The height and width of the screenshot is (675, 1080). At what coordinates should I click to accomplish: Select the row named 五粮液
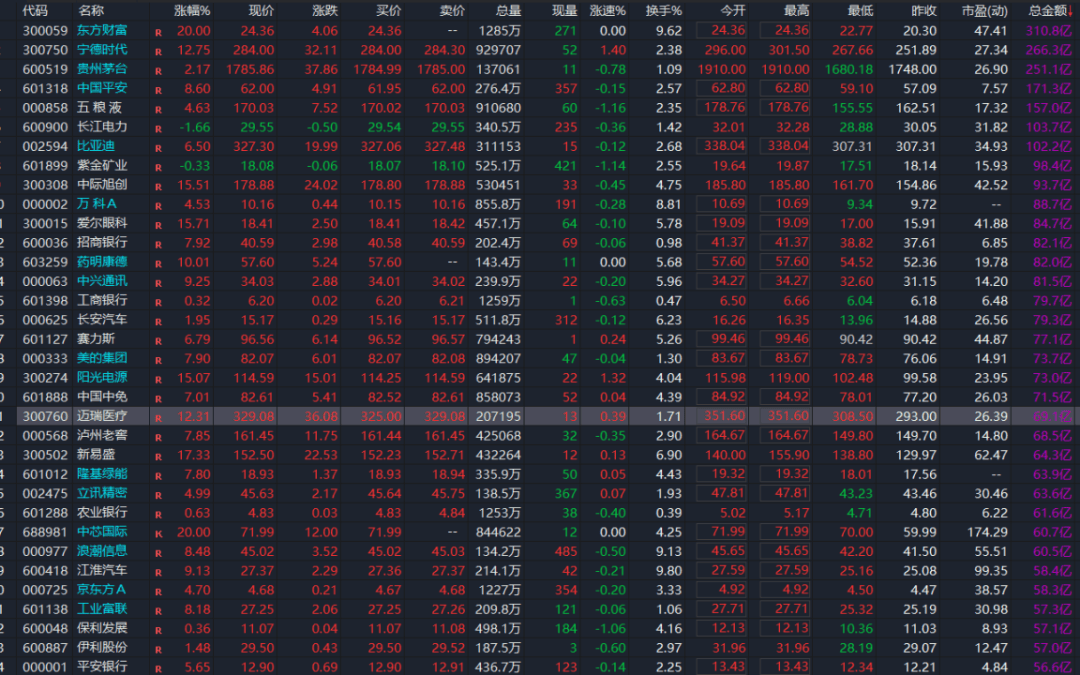(x=540, y=107)
